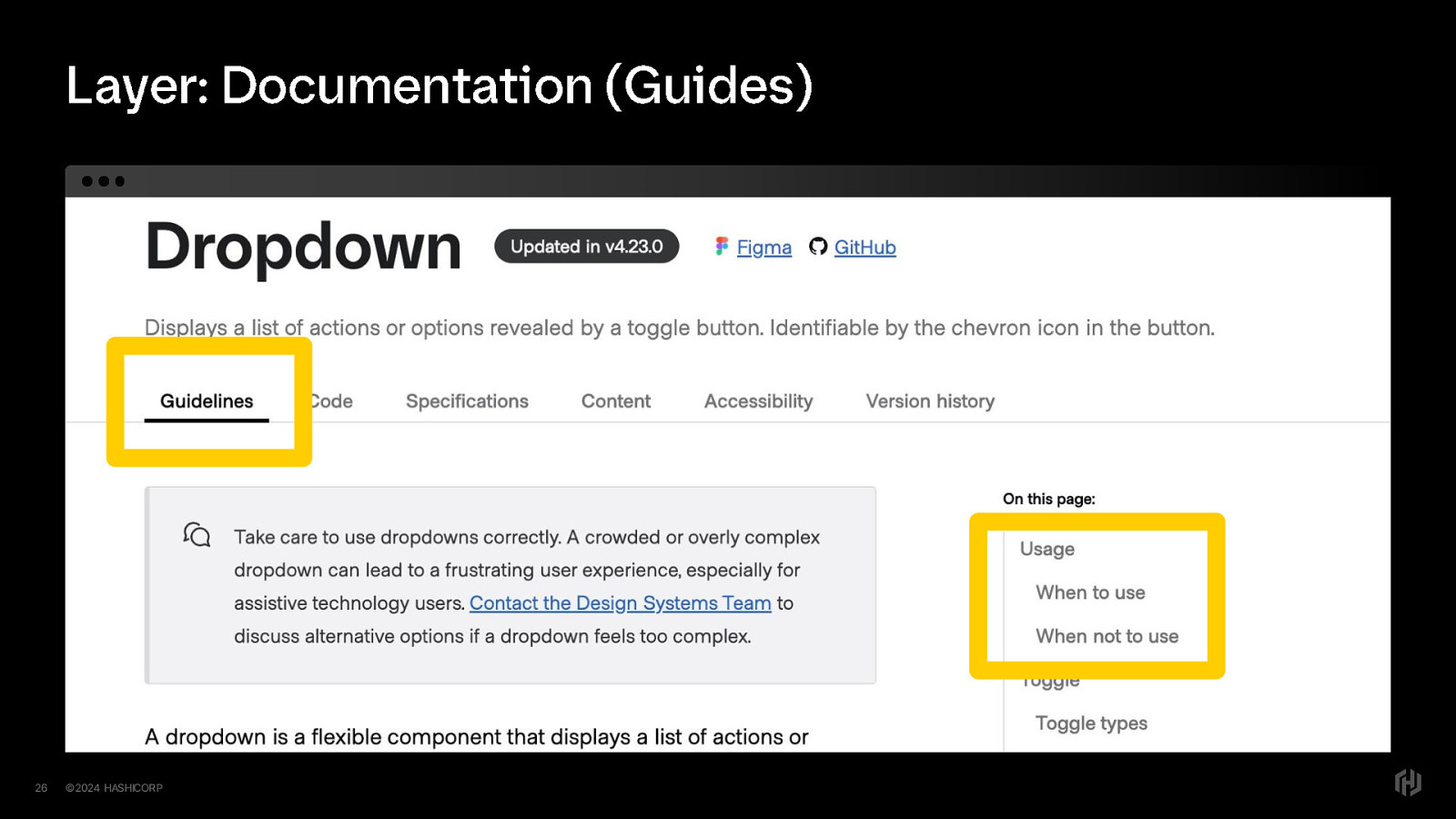Jump to the When to use section
This screenshot has width=1456, height=819.
(x=1090, y=592)
